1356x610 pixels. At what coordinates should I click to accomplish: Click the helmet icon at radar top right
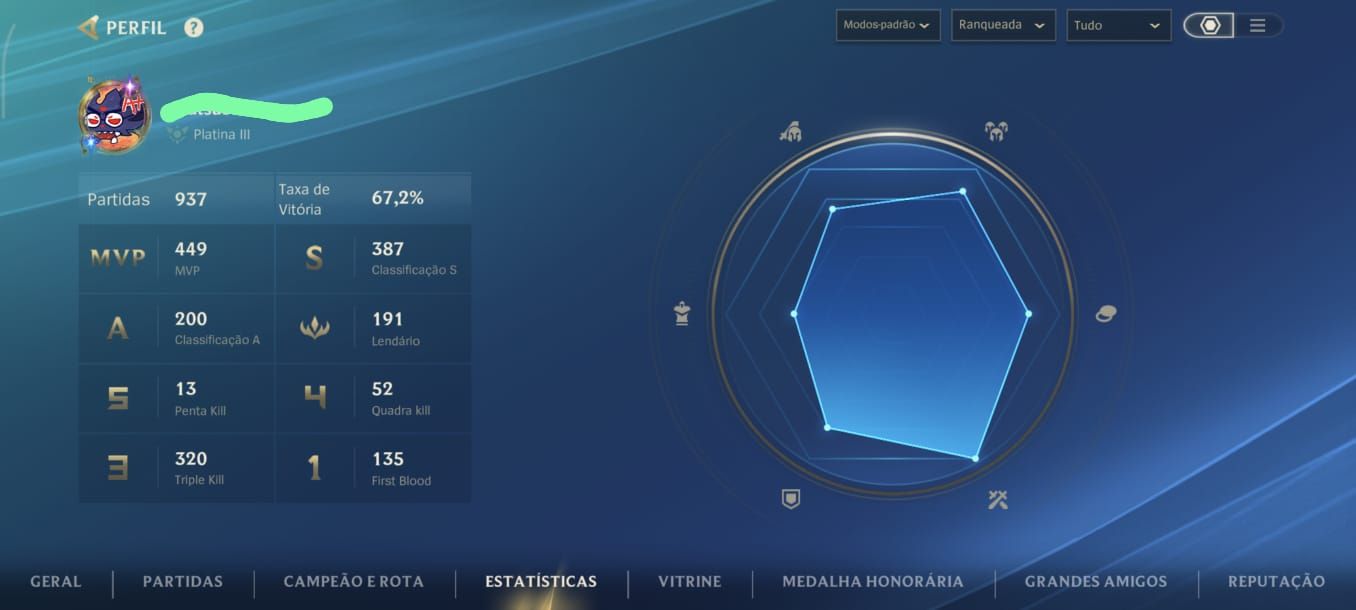coord(996,130)
